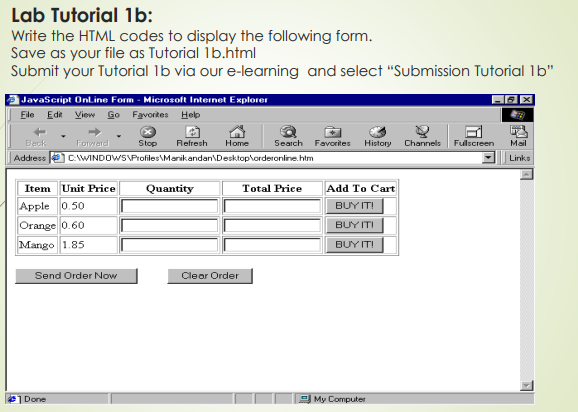This screenshot has width=578, height=412.
Task: Click the Orange item cell
Action: tap(38, 225)
